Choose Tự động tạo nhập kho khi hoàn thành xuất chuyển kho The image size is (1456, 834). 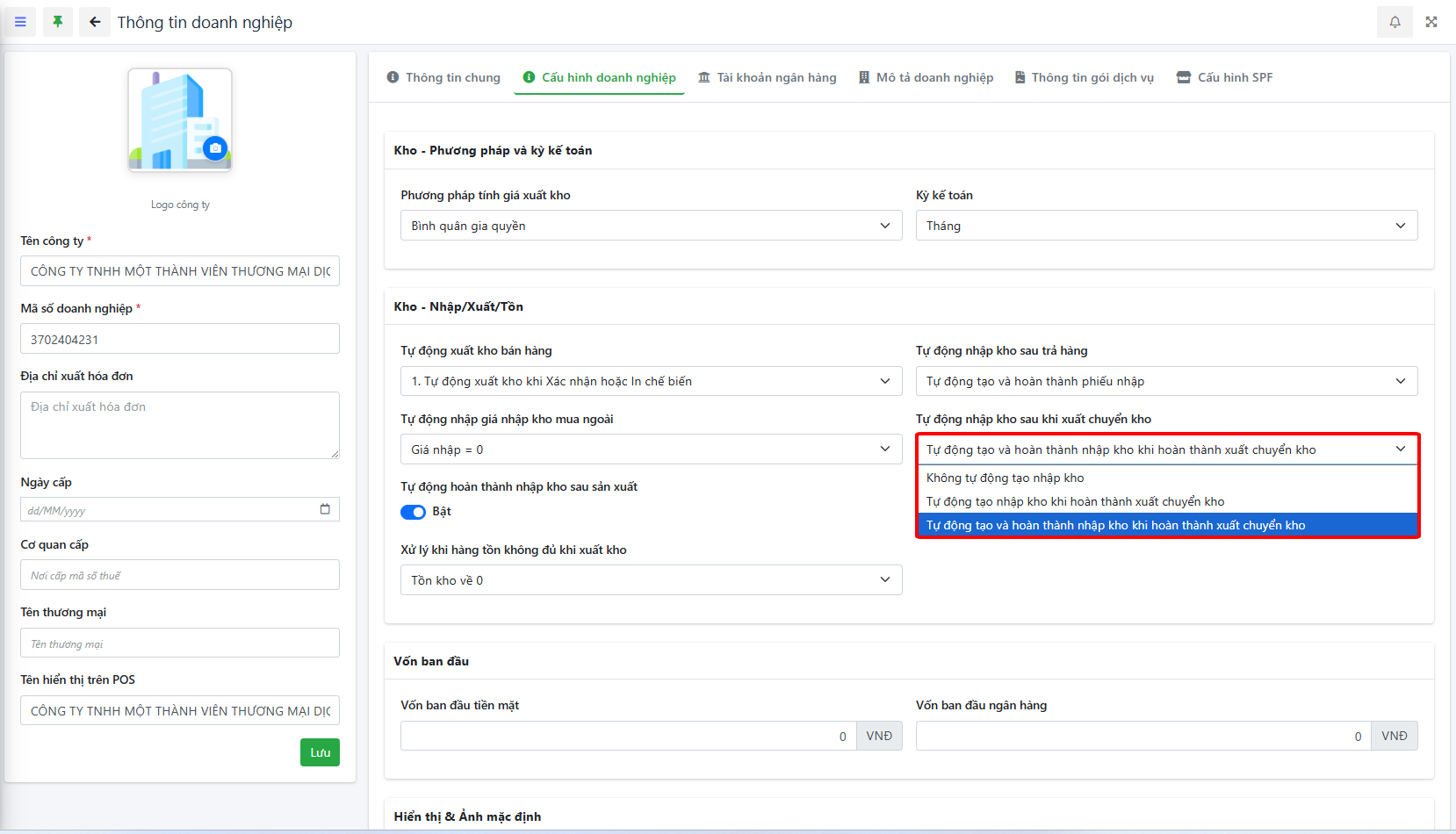1075,501
